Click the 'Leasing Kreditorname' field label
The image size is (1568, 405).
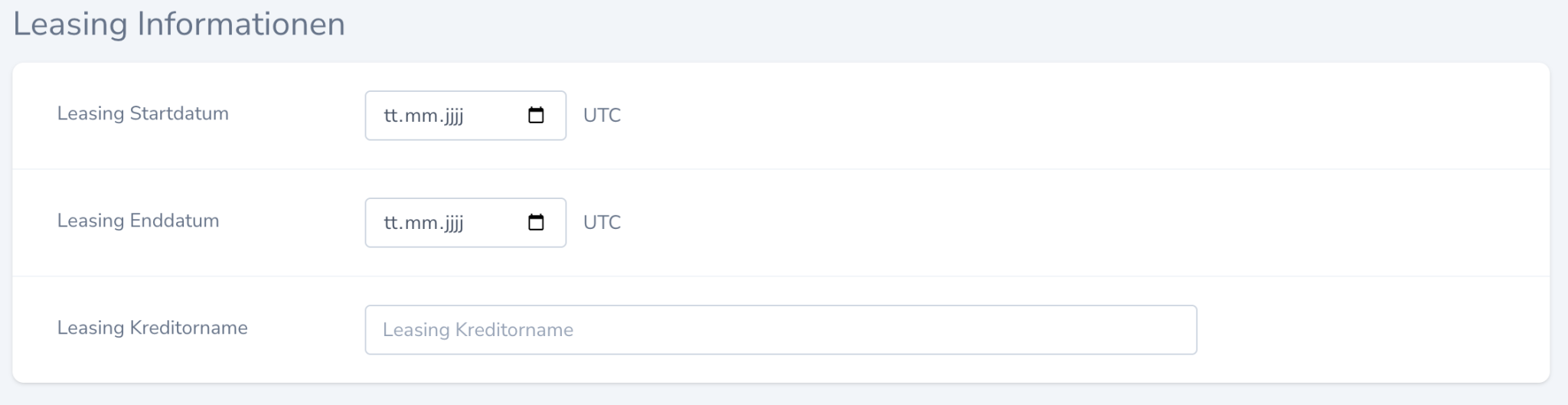click(152, 328)
